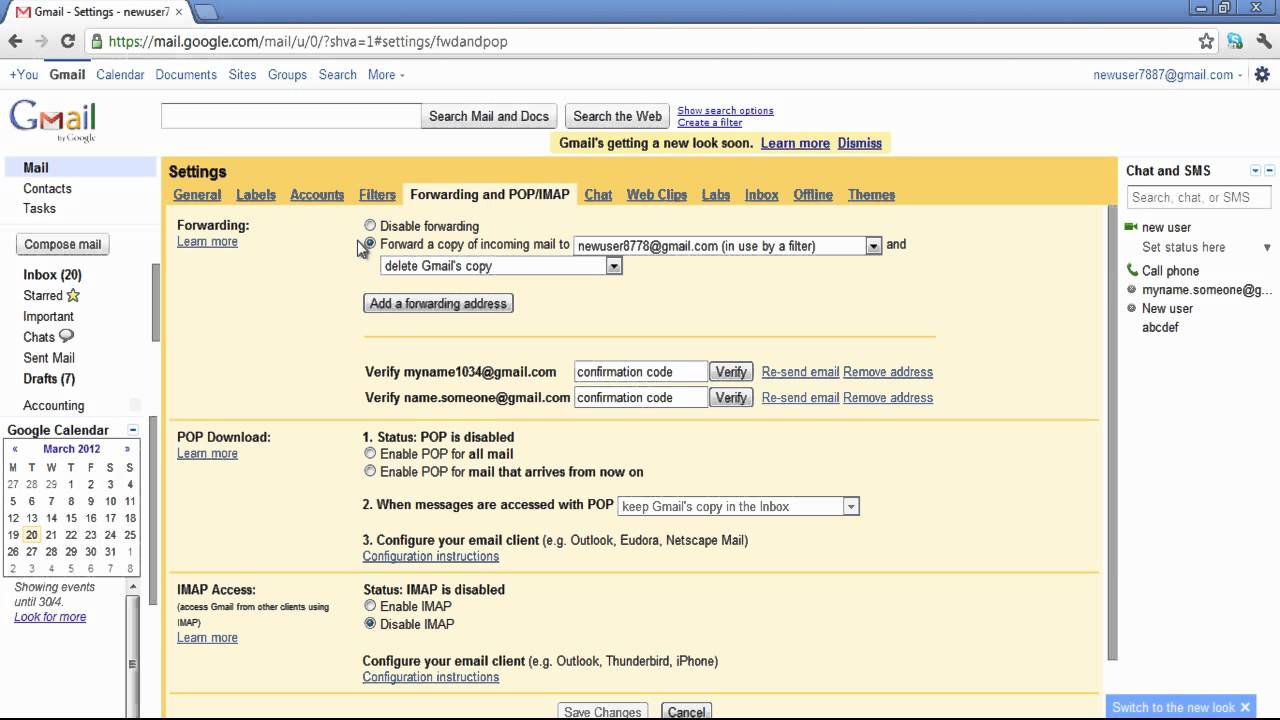
Task: Open Drafts (7) folder
Action: point(49,379)
